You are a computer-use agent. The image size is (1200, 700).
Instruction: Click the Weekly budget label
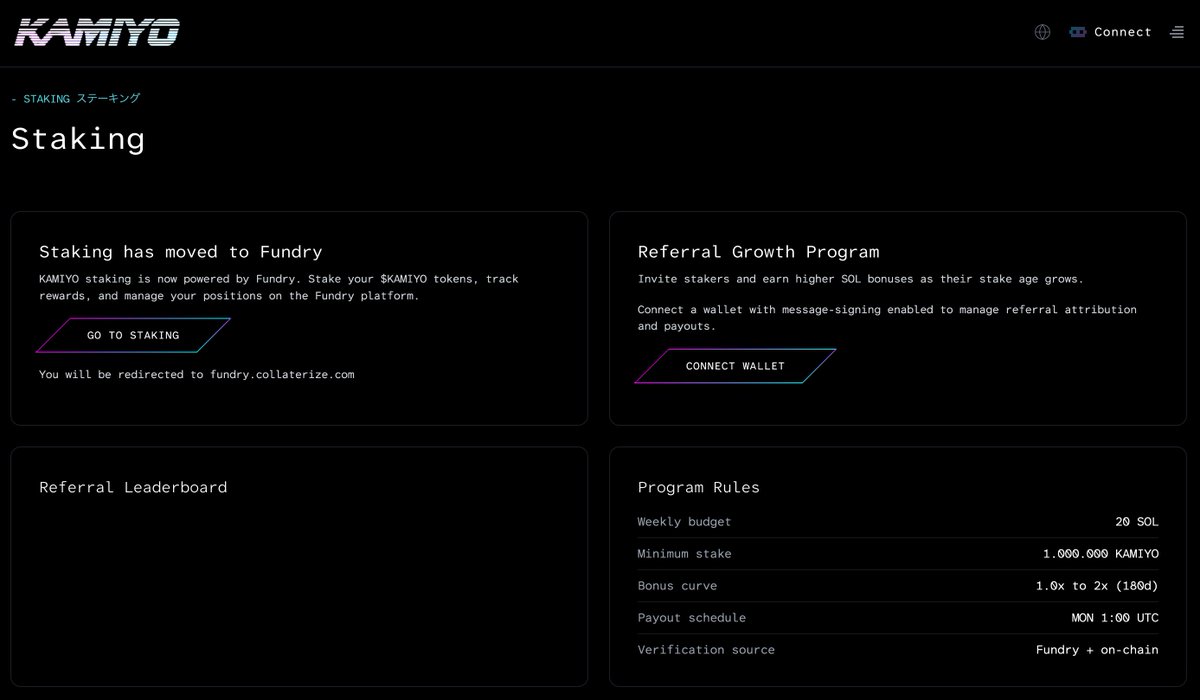(x=684, y=522)
